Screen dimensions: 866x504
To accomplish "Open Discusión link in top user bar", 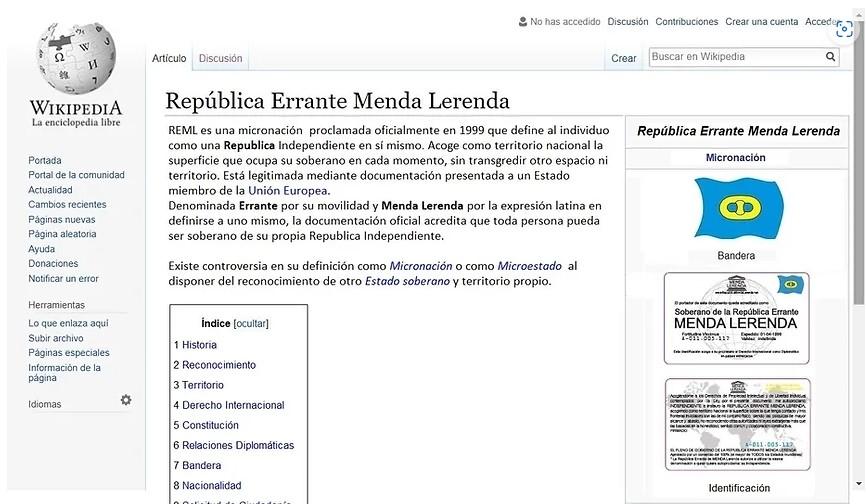I will click(628, 22).
